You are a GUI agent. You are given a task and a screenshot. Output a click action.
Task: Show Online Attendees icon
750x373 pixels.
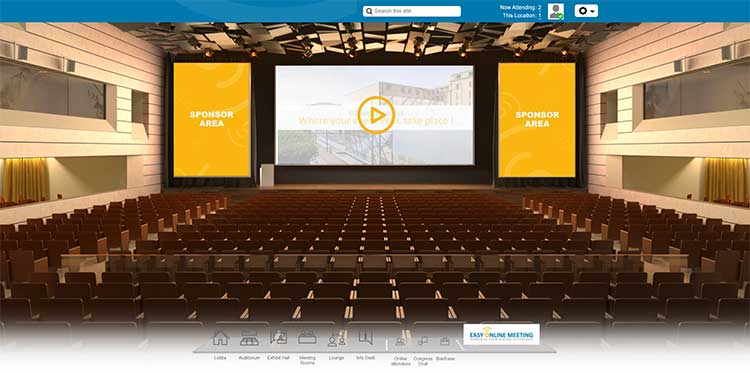tap(400, 341)
